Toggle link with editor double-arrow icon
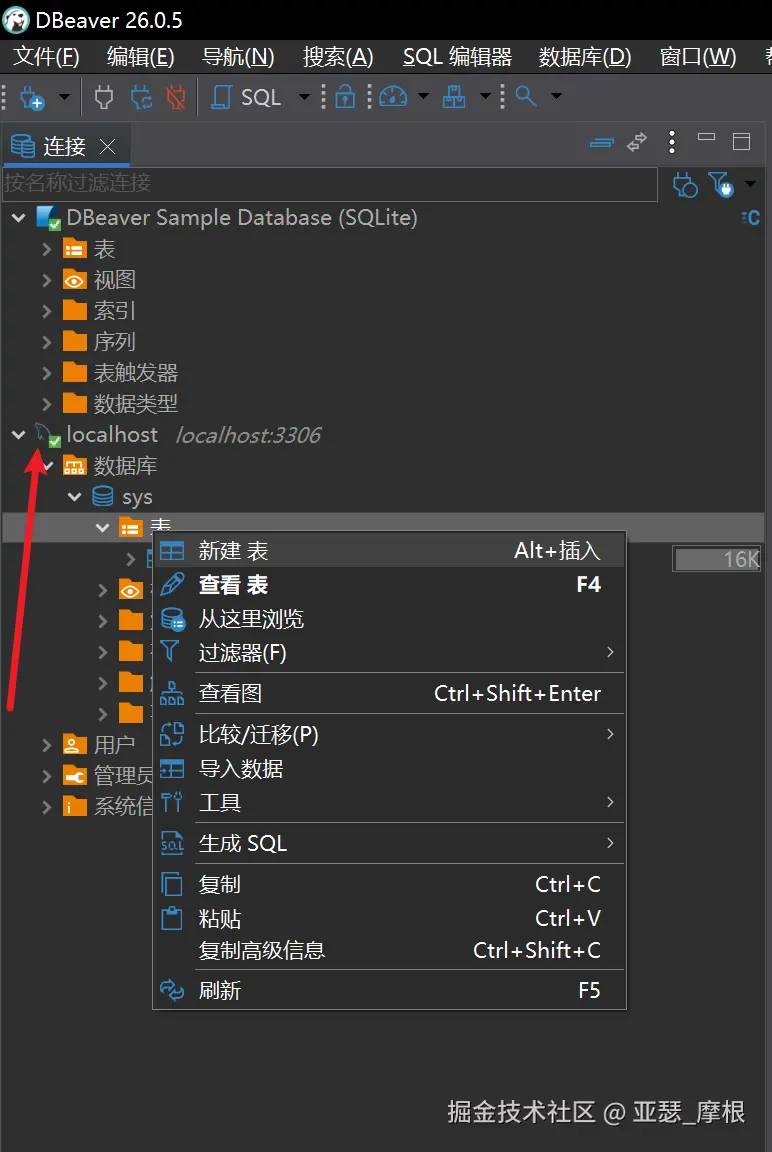The height and width of the screenshot is (1152, 772). pos(637,142)
